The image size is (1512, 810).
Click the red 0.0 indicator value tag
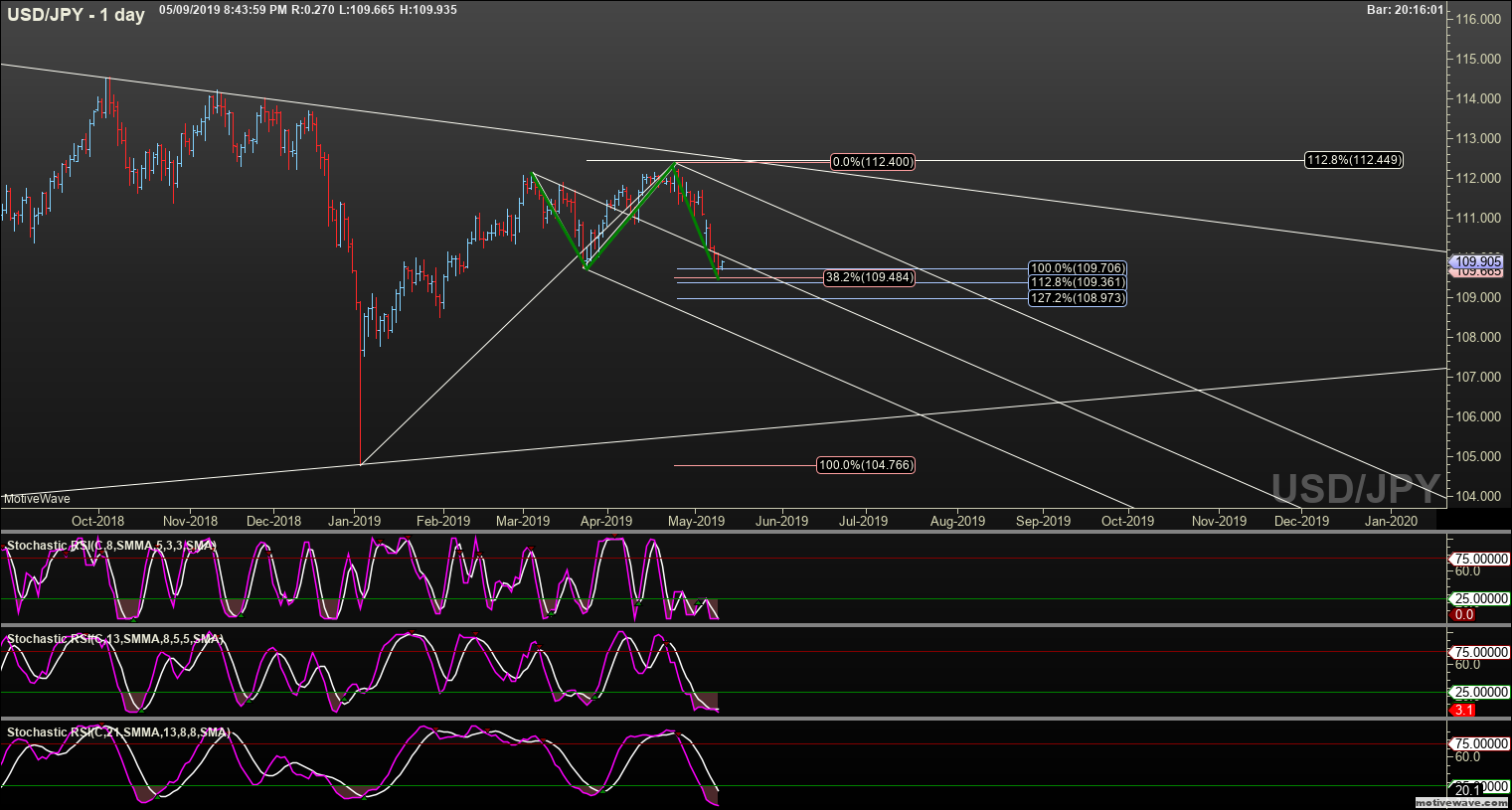click(x=1464, y=615)
